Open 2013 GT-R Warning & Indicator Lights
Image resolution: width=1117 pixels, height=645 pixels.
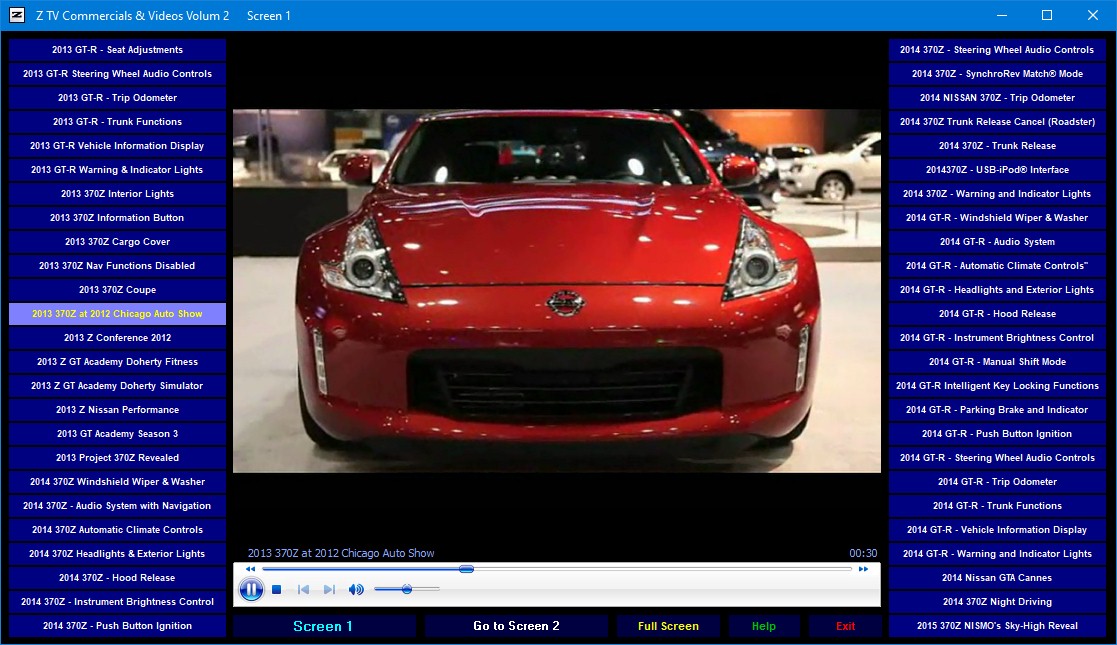click(118, 170)
